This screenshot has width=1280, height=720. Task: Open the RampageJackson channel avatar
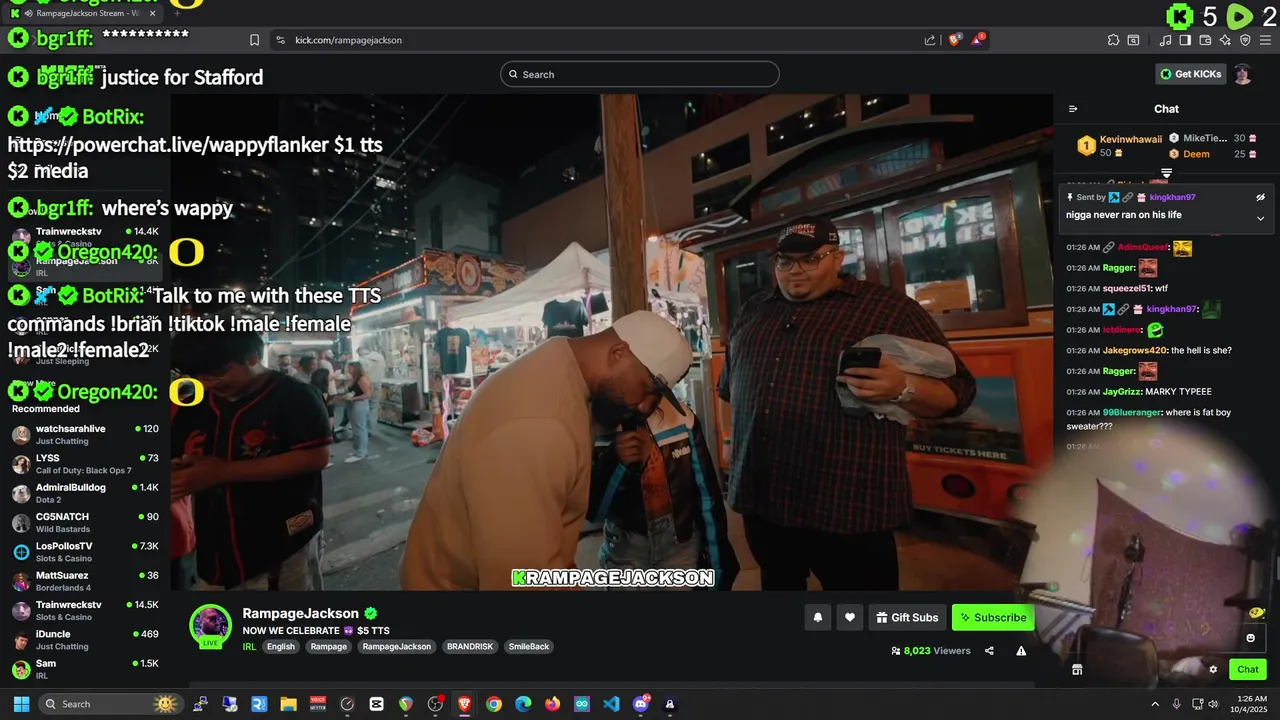pos(210,625)
